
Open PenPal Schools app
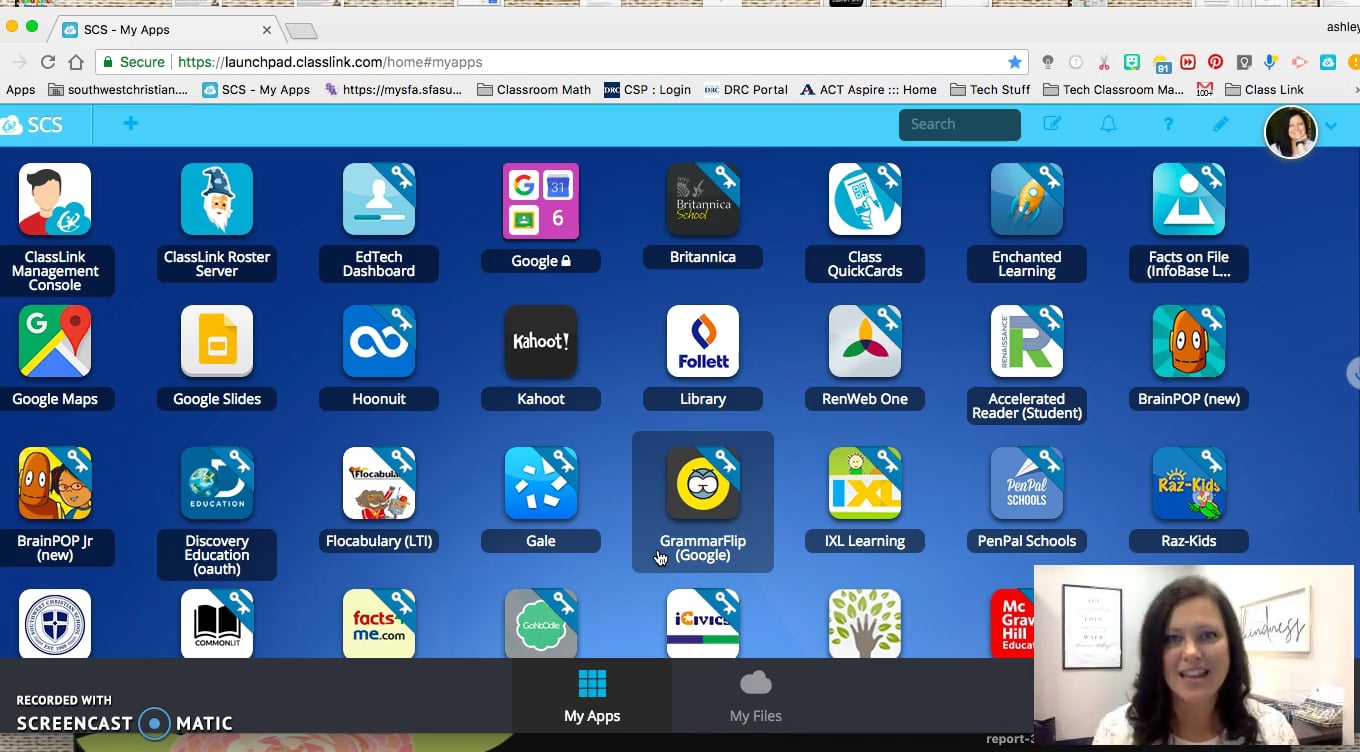pyautogui.click(x=1027, y=484)
